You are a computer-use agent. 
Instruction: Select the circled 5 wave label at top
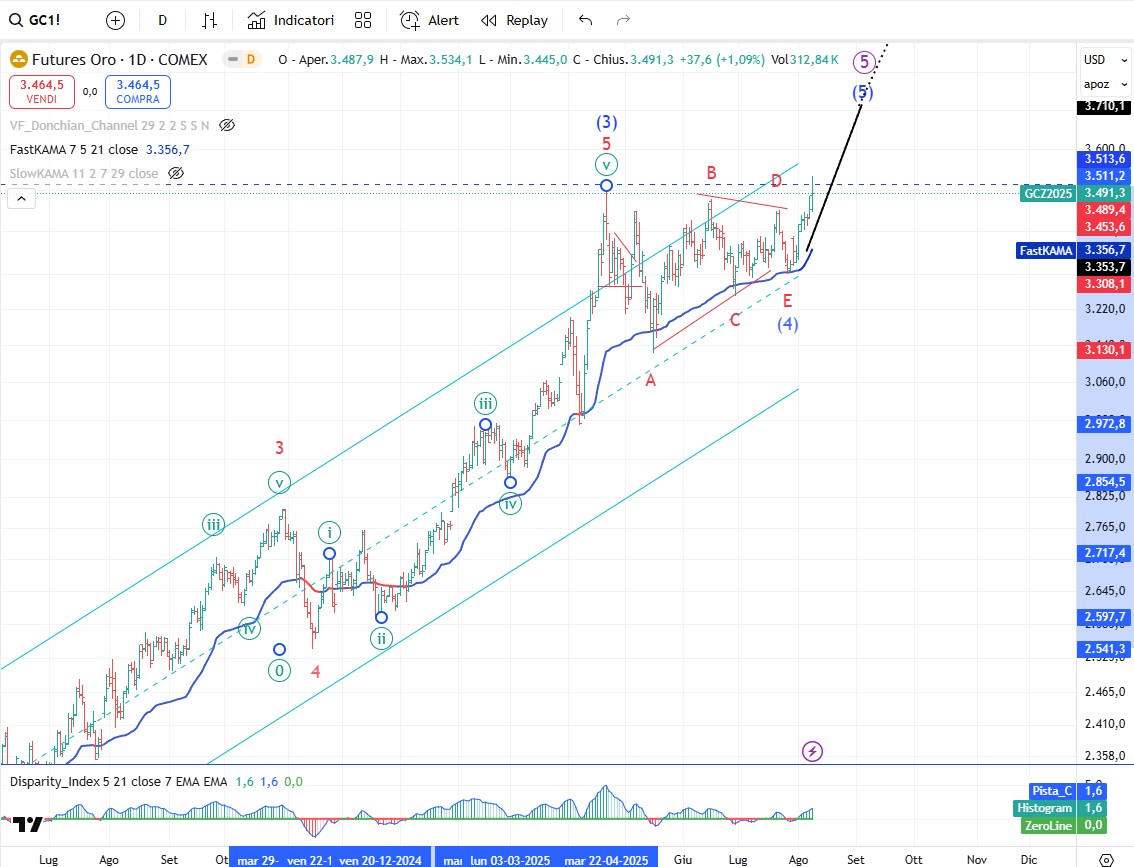(864, 62)
